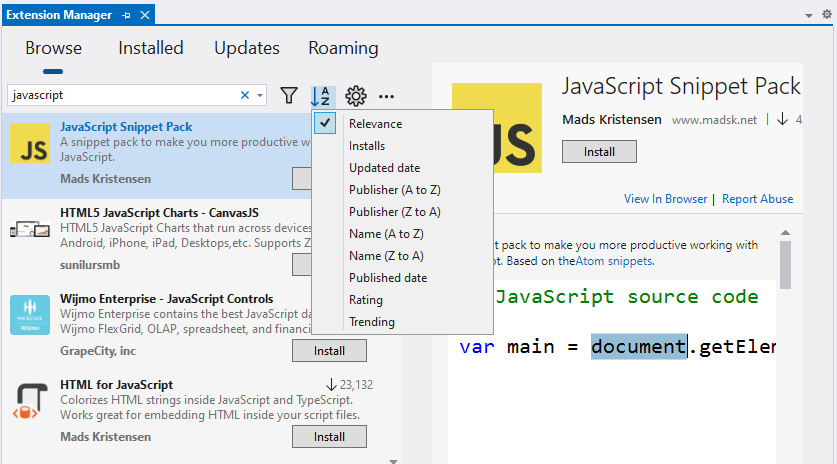Image resolution: width=837 pixels, height=464 pixels.
Task: Open View In Browser link
Action: 665,199
